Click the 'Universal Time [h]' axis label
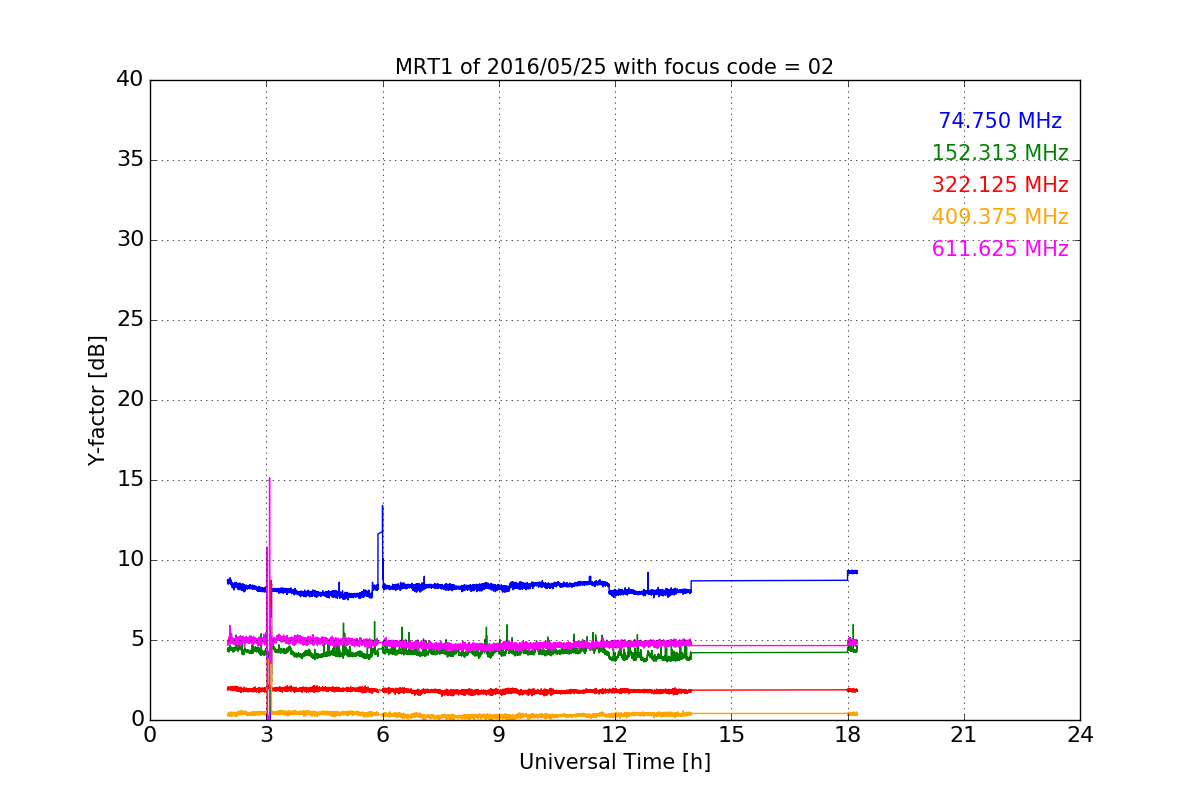This screenshot has height=800, width=1200. pyautogui.click(x=614, y=762)
